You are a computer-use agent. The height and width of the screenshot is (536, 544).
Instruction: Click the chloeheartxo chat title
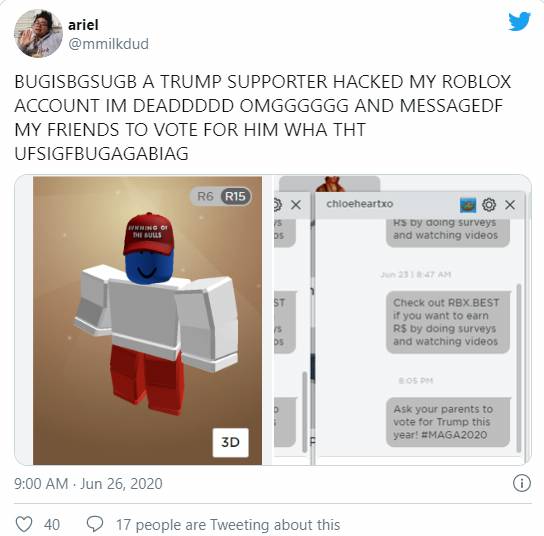point(359,204)
